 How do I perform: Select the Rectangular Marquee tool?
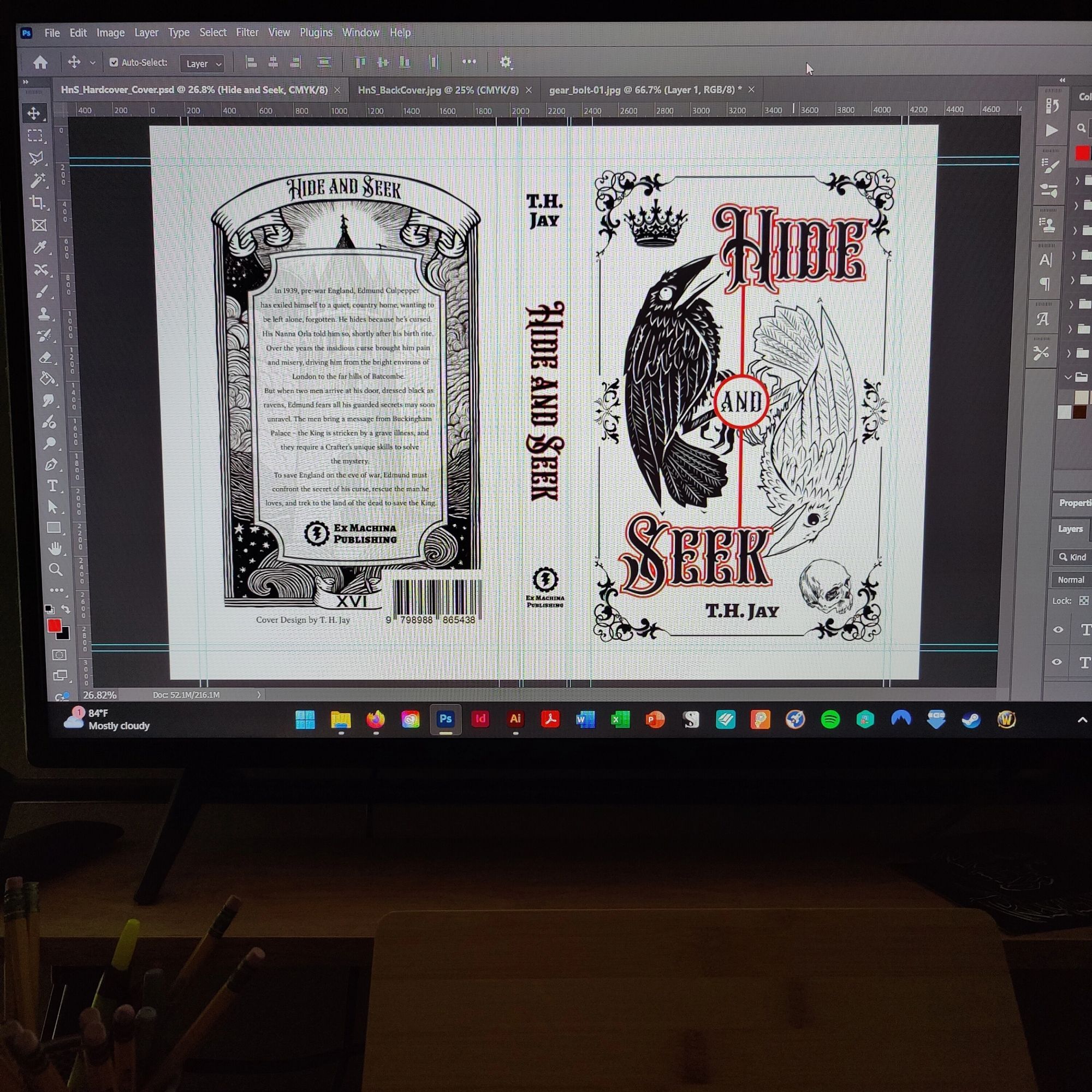pyautogui.click(x=35, y=135)
